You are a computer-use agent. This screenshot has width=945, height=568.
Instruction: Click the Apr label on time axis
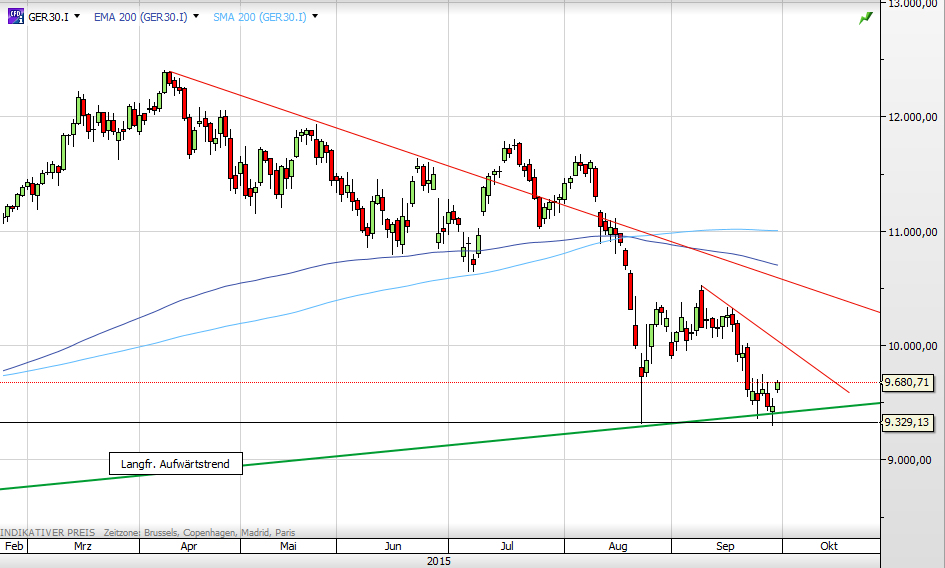pyautogui.click(x=189, y=546)
